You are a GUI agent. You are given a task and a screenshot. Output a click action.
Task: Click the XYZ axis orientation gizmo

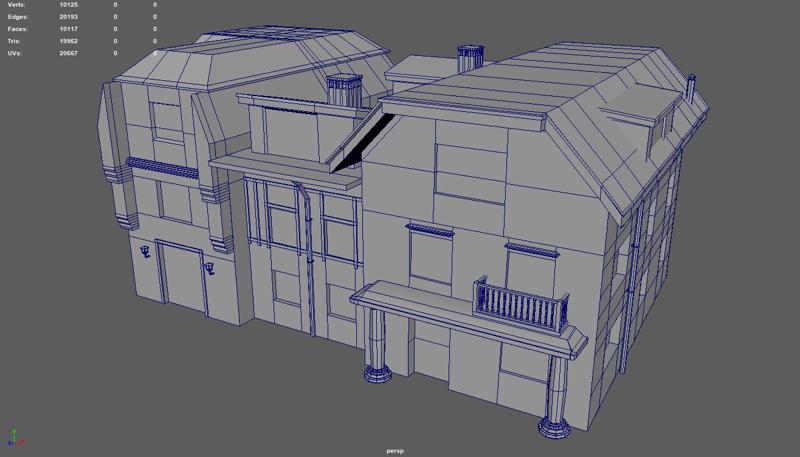tap(15, 438)
